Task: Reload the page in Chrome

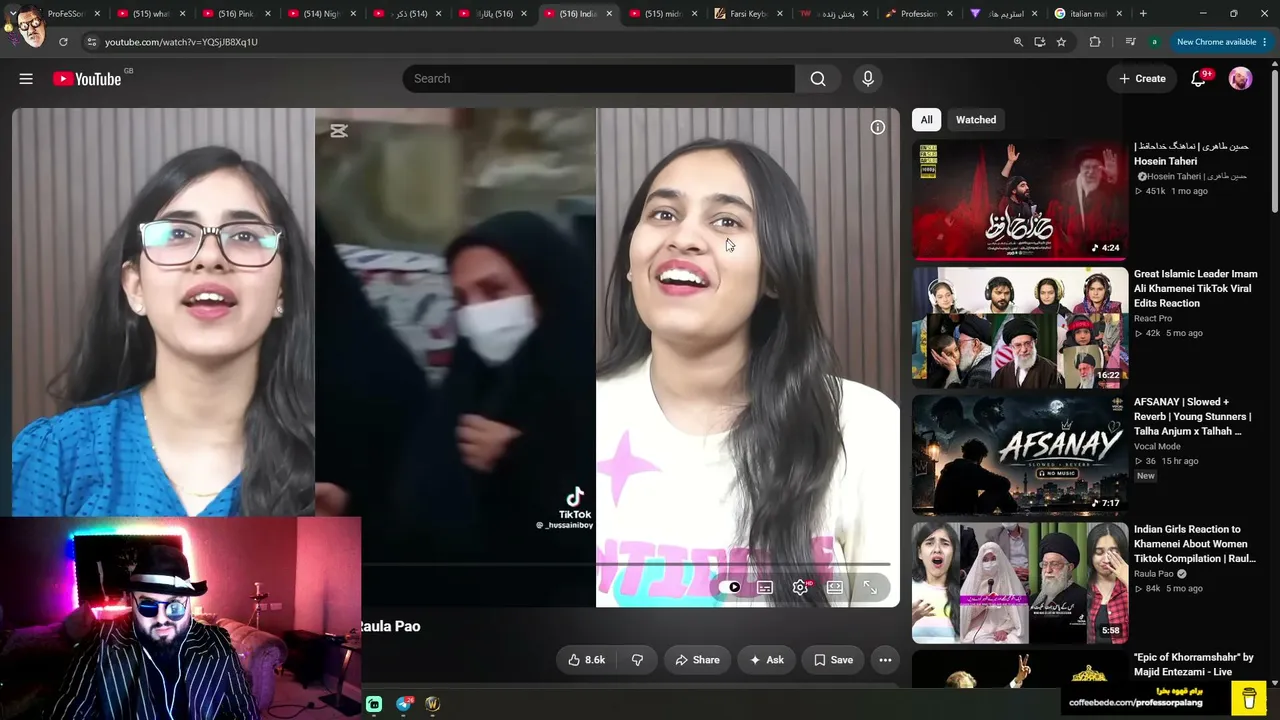Action: click(63, 42)
